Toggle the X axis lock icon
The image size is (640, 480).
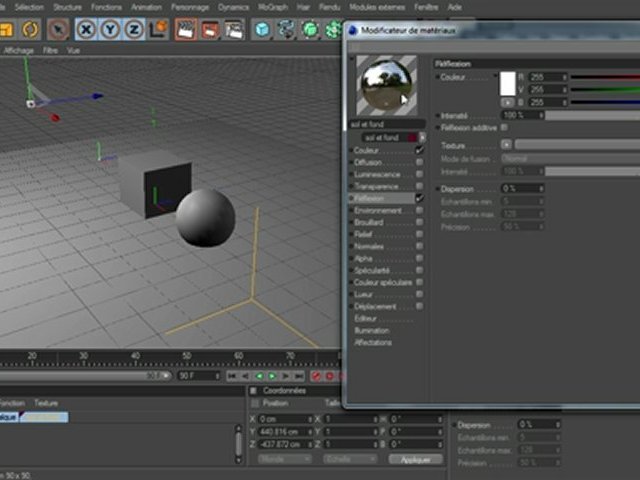[87, 29]
